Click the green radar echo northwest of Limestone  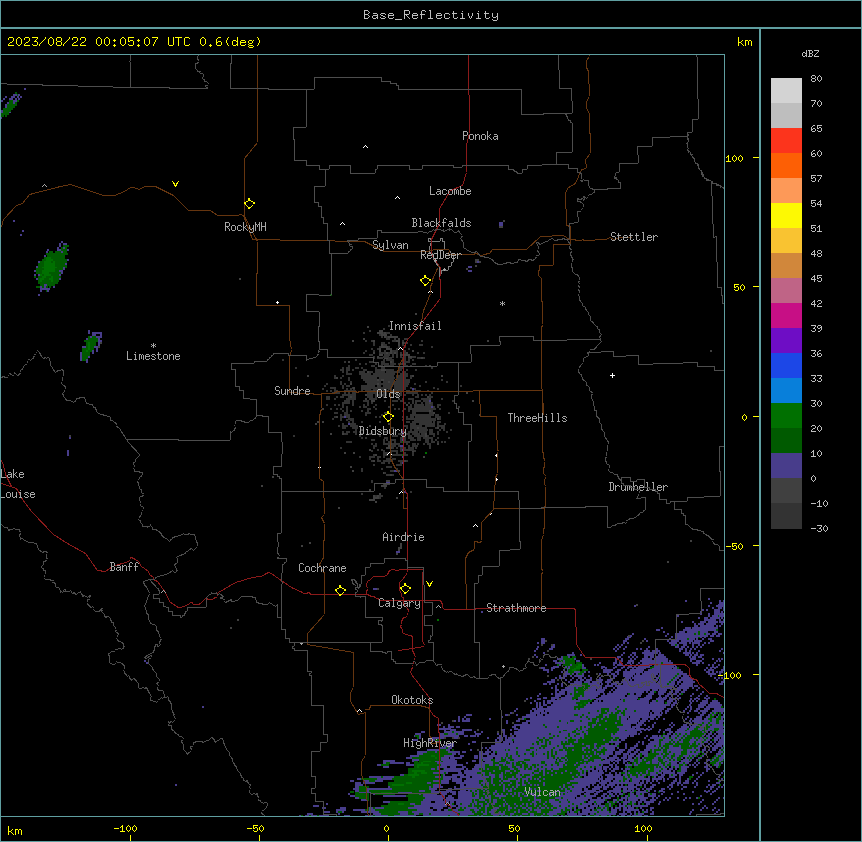pyautogui.click(x=52, y=267)
